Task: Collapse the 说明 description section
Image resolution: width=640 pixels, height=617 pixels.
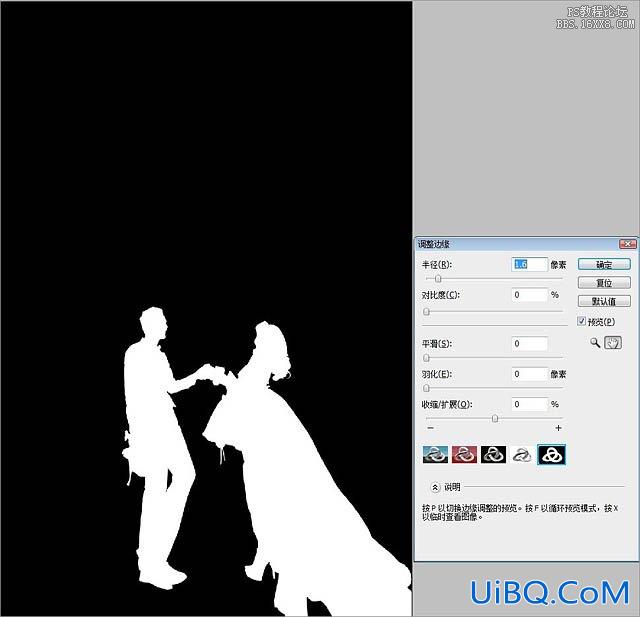Action: pos(435,487)
